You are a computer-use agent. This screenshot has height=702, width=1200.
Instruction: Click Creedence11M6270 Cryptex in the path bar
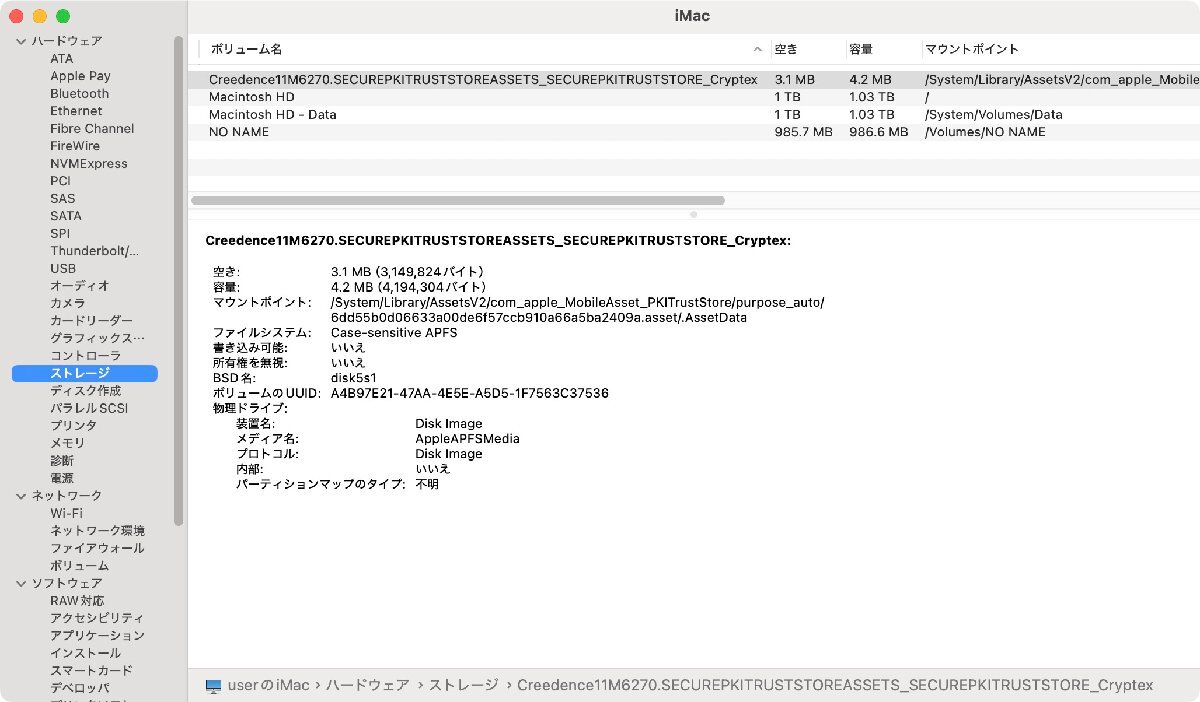coord(835,686)
